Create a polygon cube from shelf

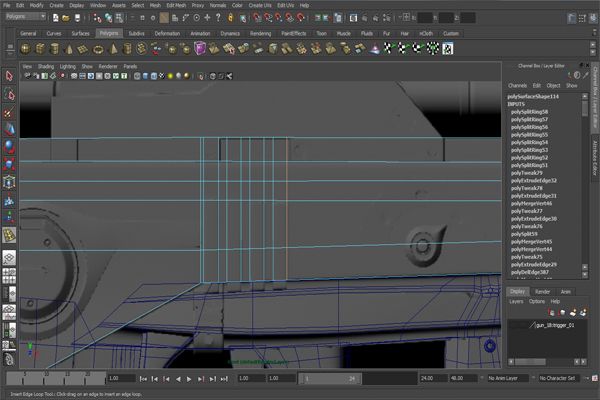[x=40, y=49]
